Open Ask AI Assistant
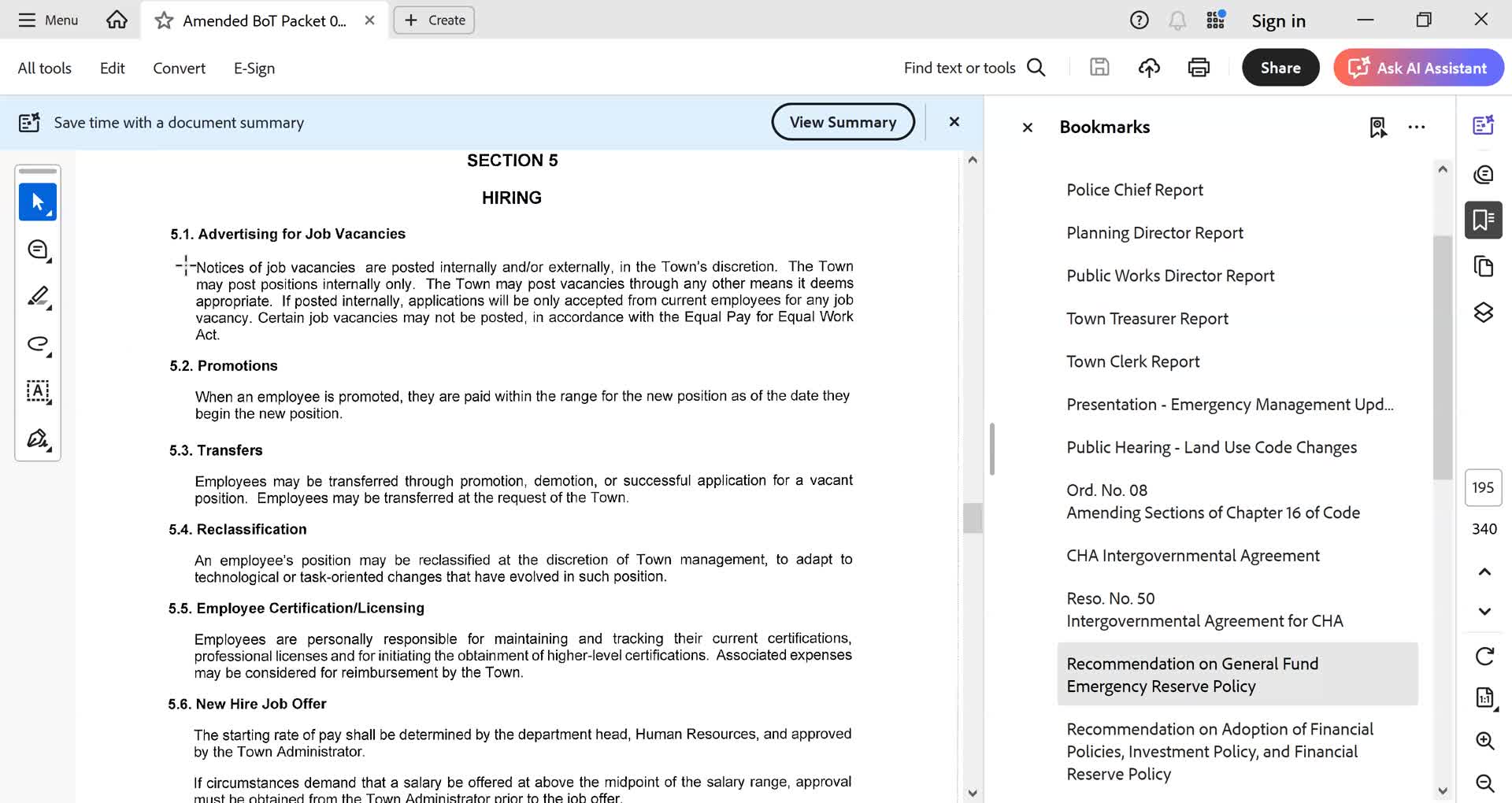Viewport: 1512px width, 803px height. [x=1418, y=68]
